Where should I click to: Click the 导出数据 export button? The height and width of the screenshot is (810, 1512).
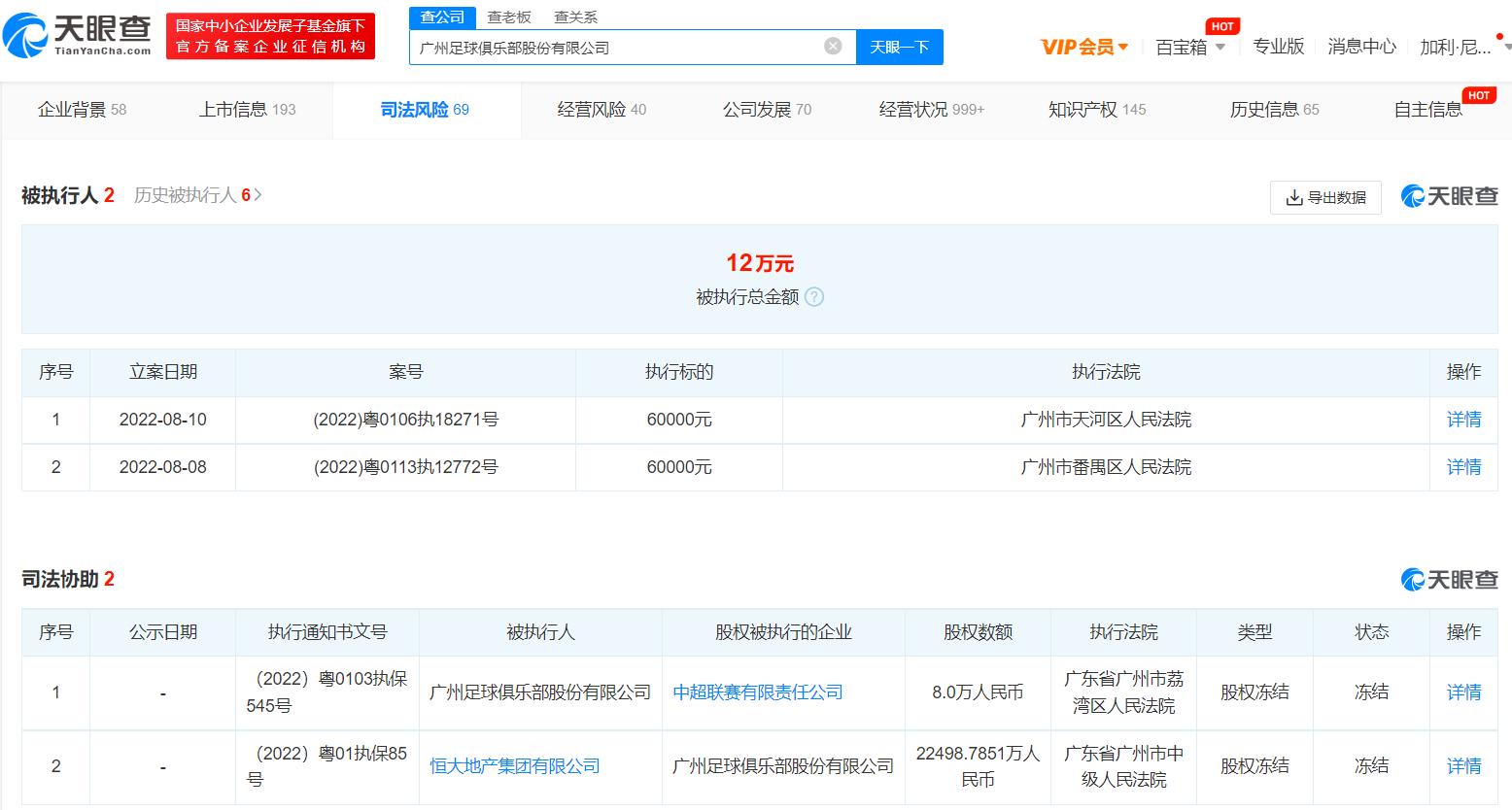(x=1325, y=197)
